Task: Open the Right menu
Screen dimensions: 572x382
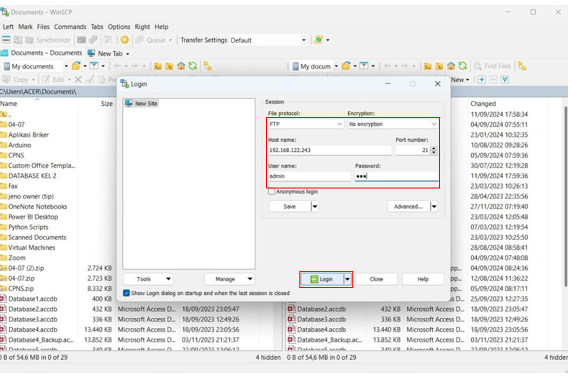Action: point(142,27)
